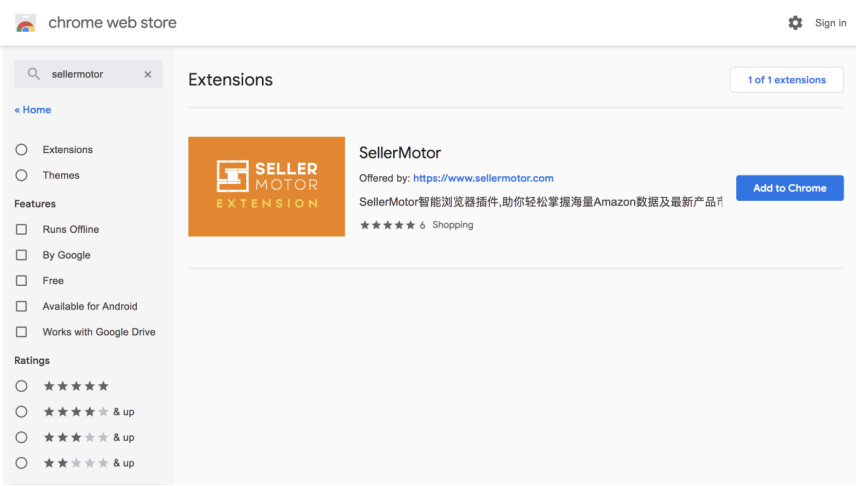Viewport: 856px width, 486px height.
Task: Filter by five-star ratings only
Action: point(21,386)
